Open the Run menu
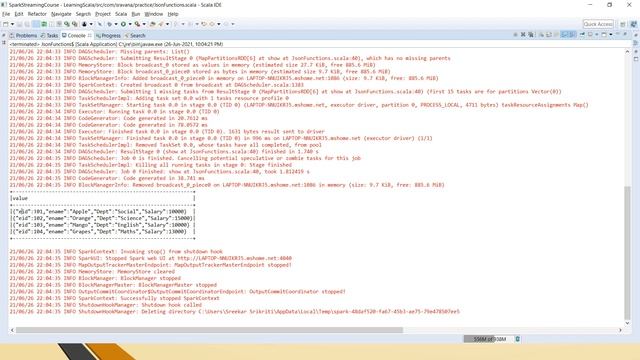The width and height of the screenshot is (640, 360). pyautogui.click(x=136, y=14)
